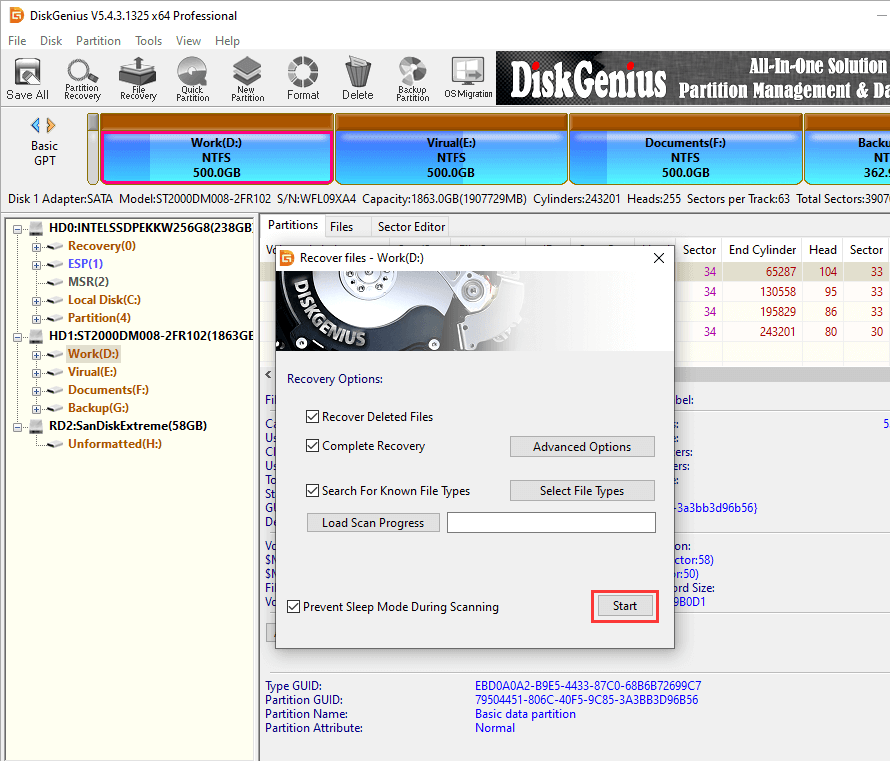Select the Quick Partition icon
The image size is (890, 761).
click(x=192, y=79)
